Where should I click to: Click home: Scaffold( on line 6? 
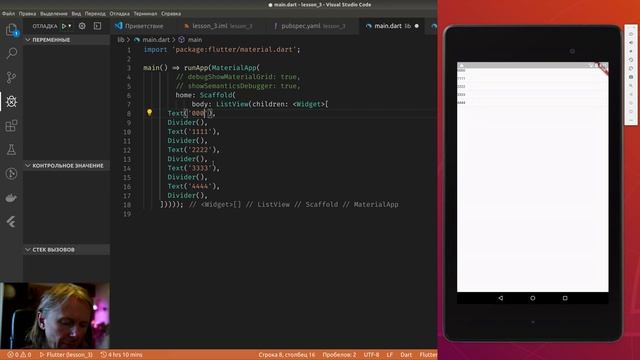tap(205, 95)
